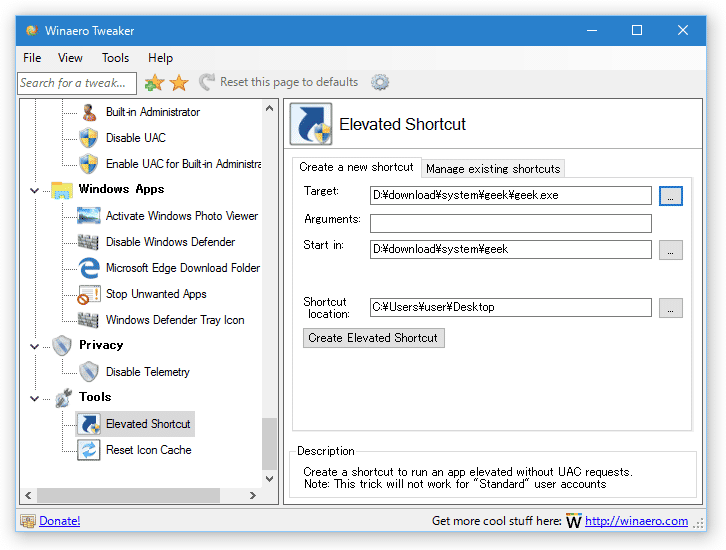This screenshot has height=550, width=726.
Task: Select Built-in Administrator tree item
Action: click(x=153, y=112)
